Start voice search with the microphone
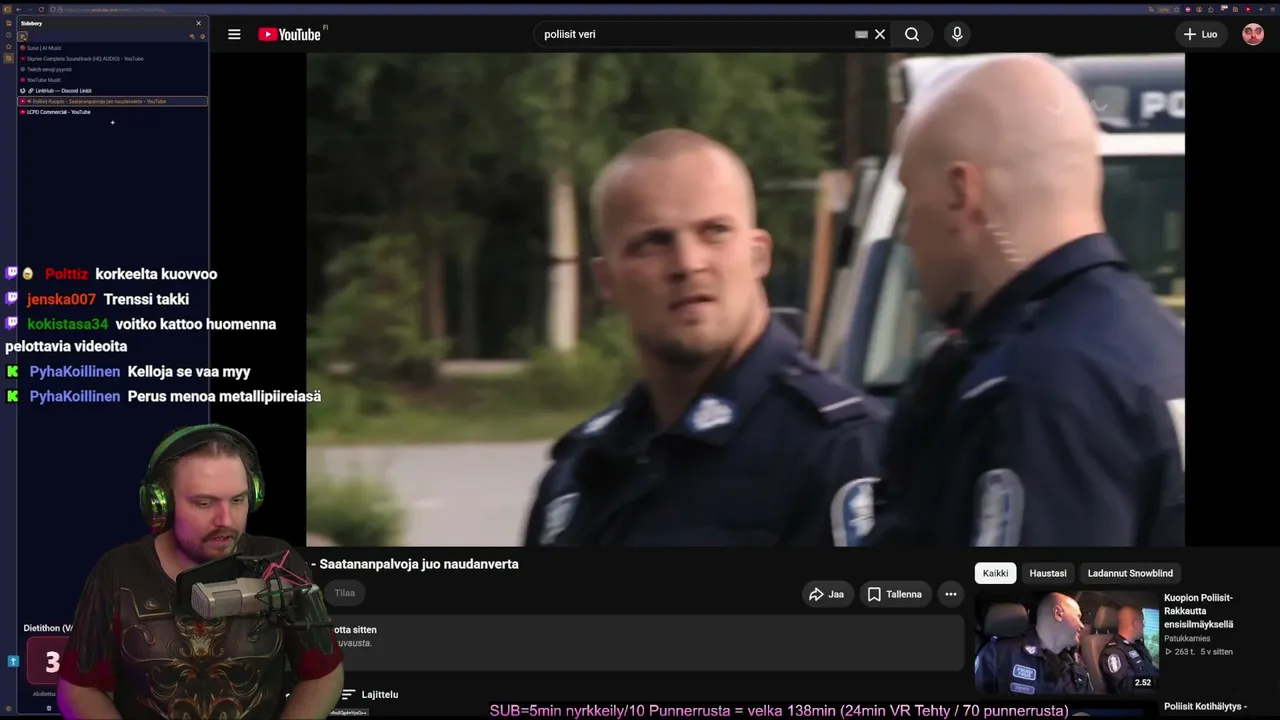The width and height of the screenshot is (1280, 720). pos(957,34)
